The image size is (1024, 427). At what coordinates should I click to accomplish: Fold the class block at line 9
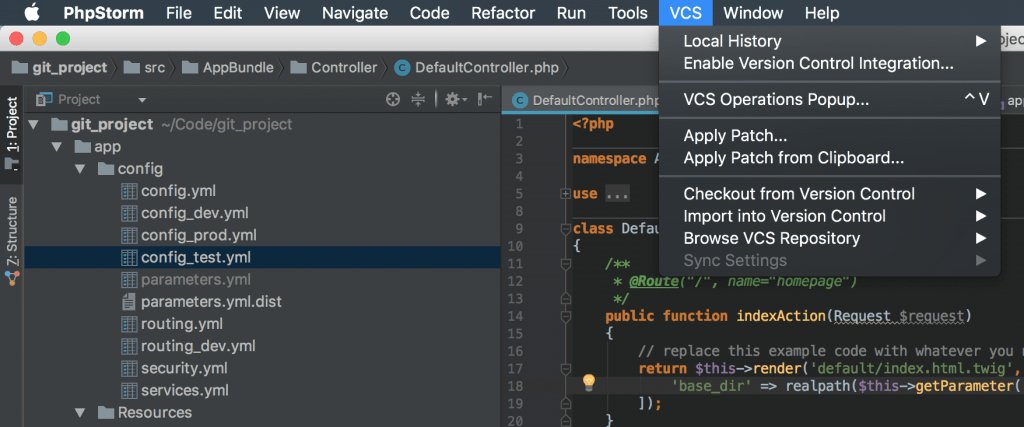(566, 229)
